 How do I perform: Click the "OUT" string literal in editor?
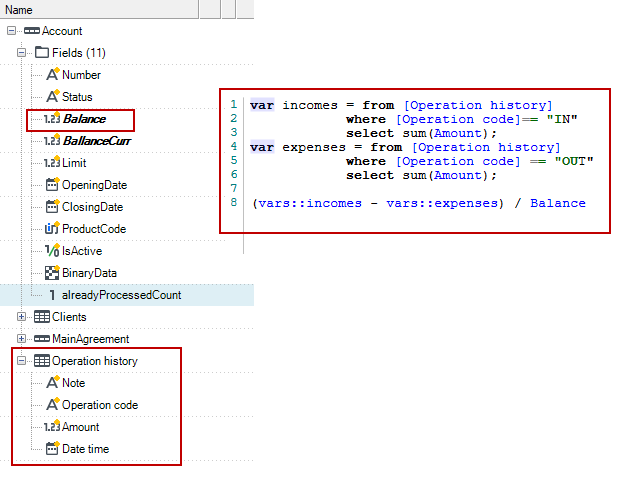[x=574, y=161]
